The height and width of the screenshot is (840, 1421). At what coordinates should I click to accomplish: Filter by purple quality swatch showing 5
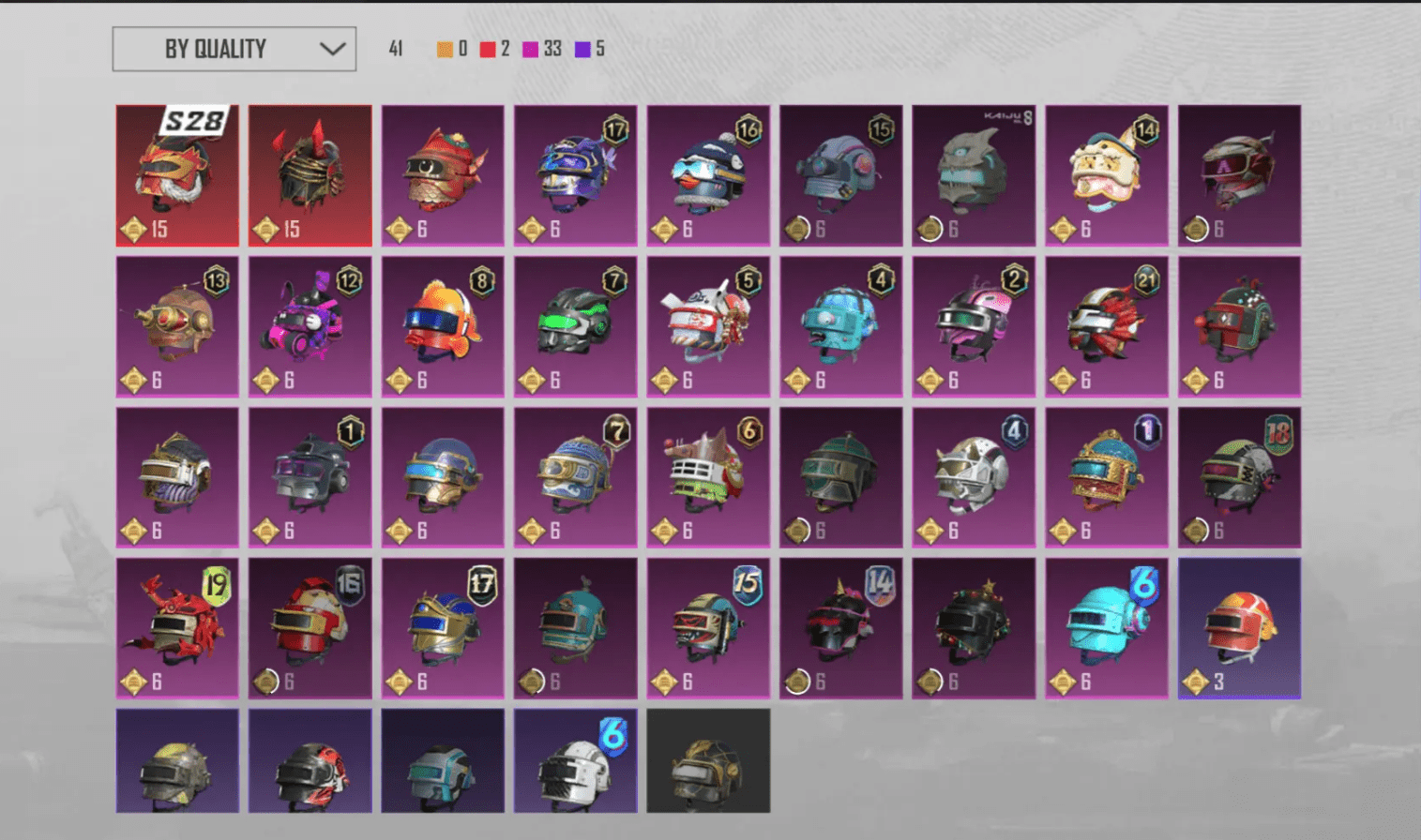pyautogui.click(x=582, y=49)
